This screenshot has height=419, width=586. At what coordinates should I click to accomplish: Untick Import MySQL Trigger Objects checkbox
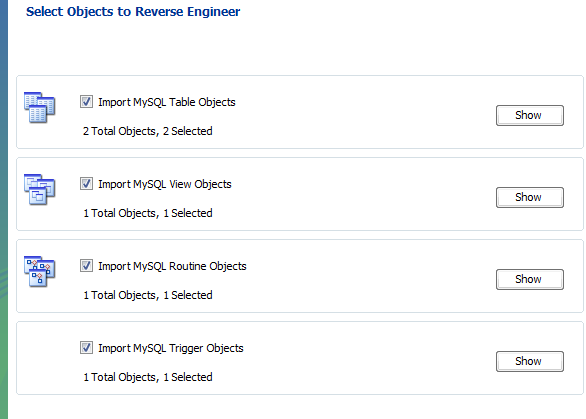[86, 348]
